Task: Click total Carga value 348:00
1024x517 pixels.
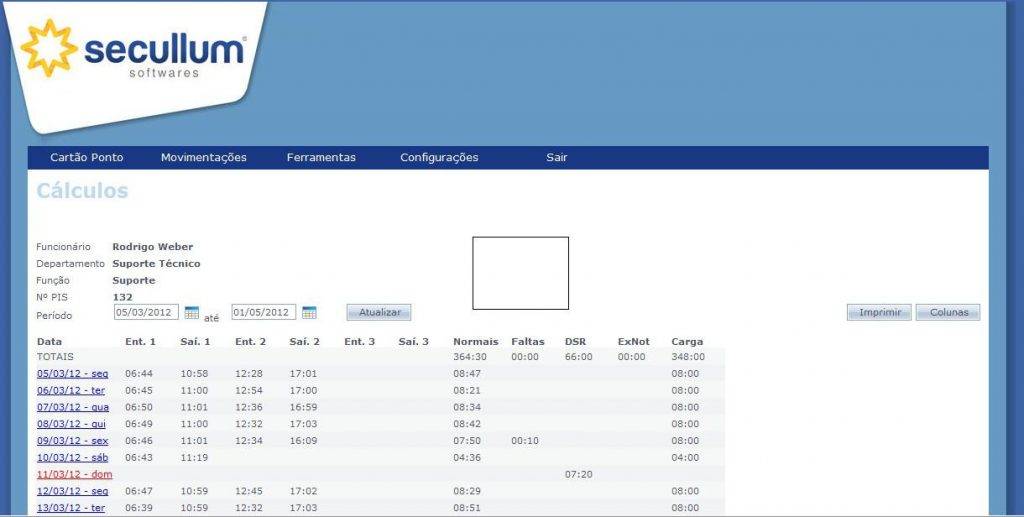Action: pyautogui.click(x=688, y=357)
